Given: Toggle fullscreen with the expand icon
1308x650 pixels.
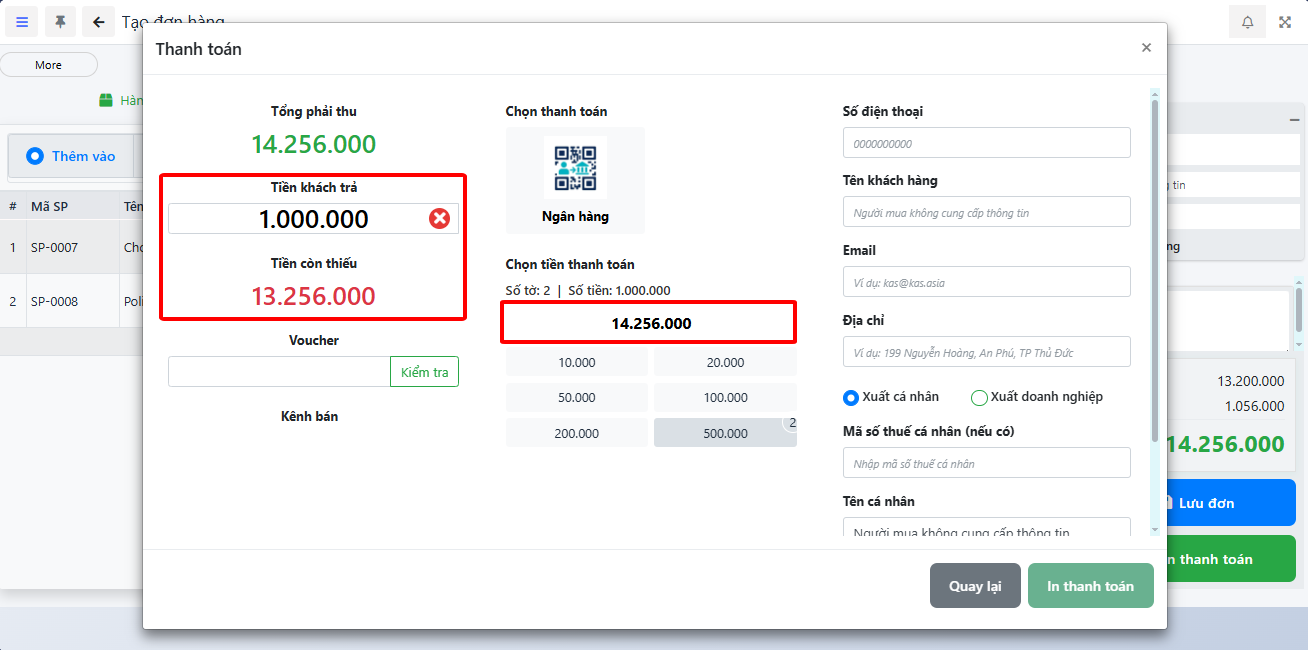Looking at the screenshot, I should [x=1286, y=22].
